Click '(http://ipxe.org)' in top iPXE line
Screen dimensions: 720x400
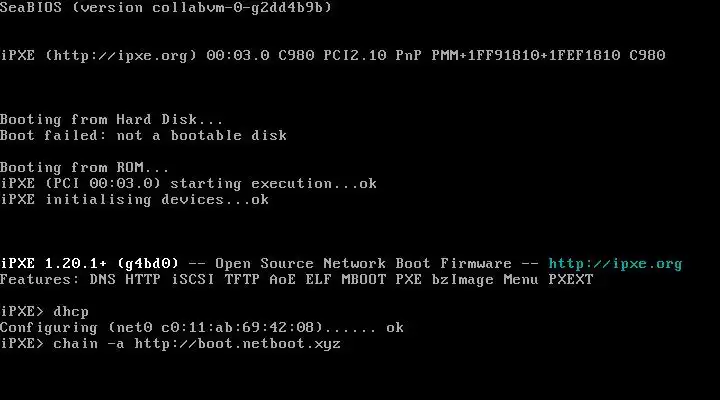click(121, 56)
